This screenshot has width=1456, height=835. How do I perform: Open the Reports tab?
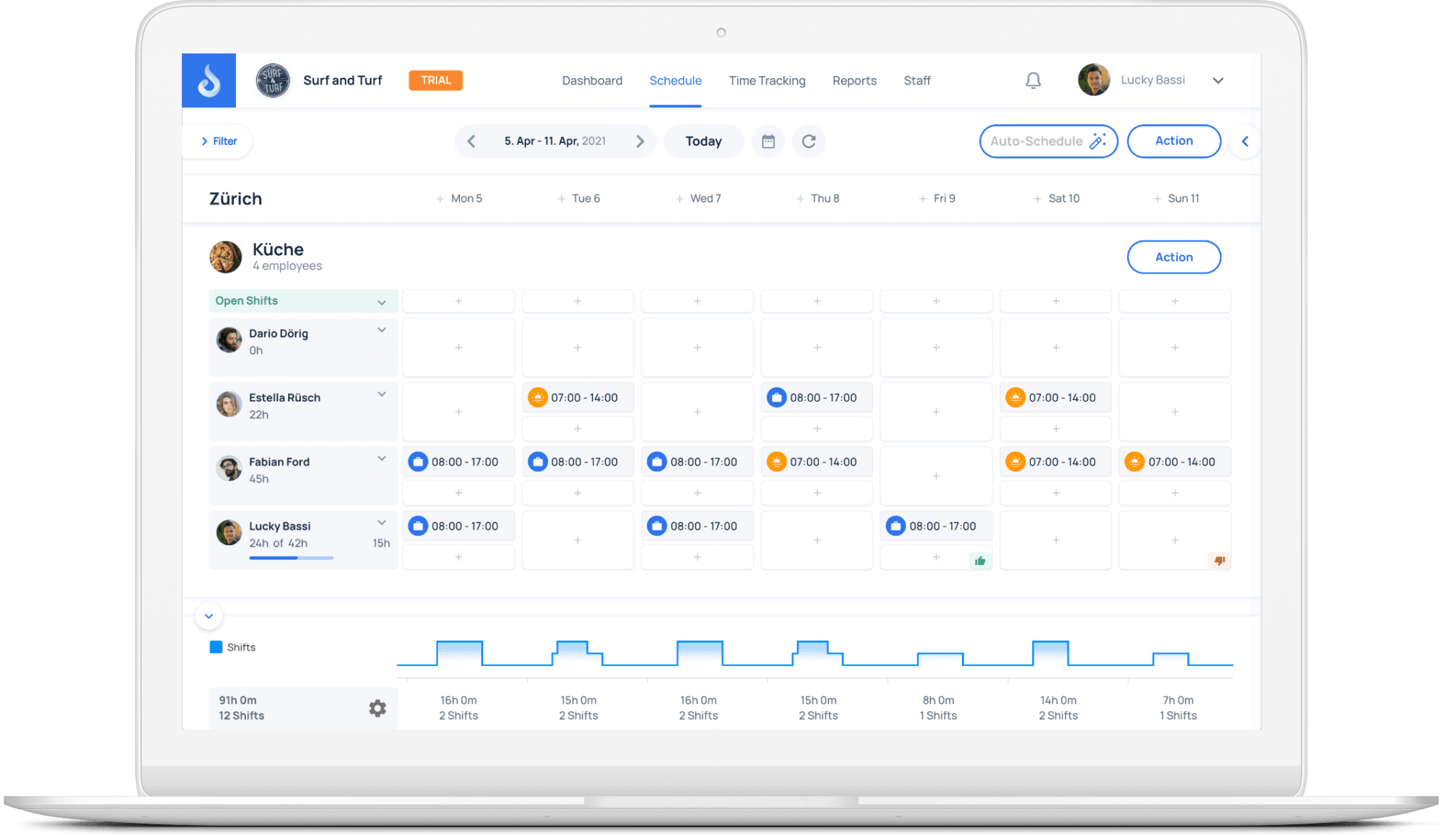click(x=854, y=81)
